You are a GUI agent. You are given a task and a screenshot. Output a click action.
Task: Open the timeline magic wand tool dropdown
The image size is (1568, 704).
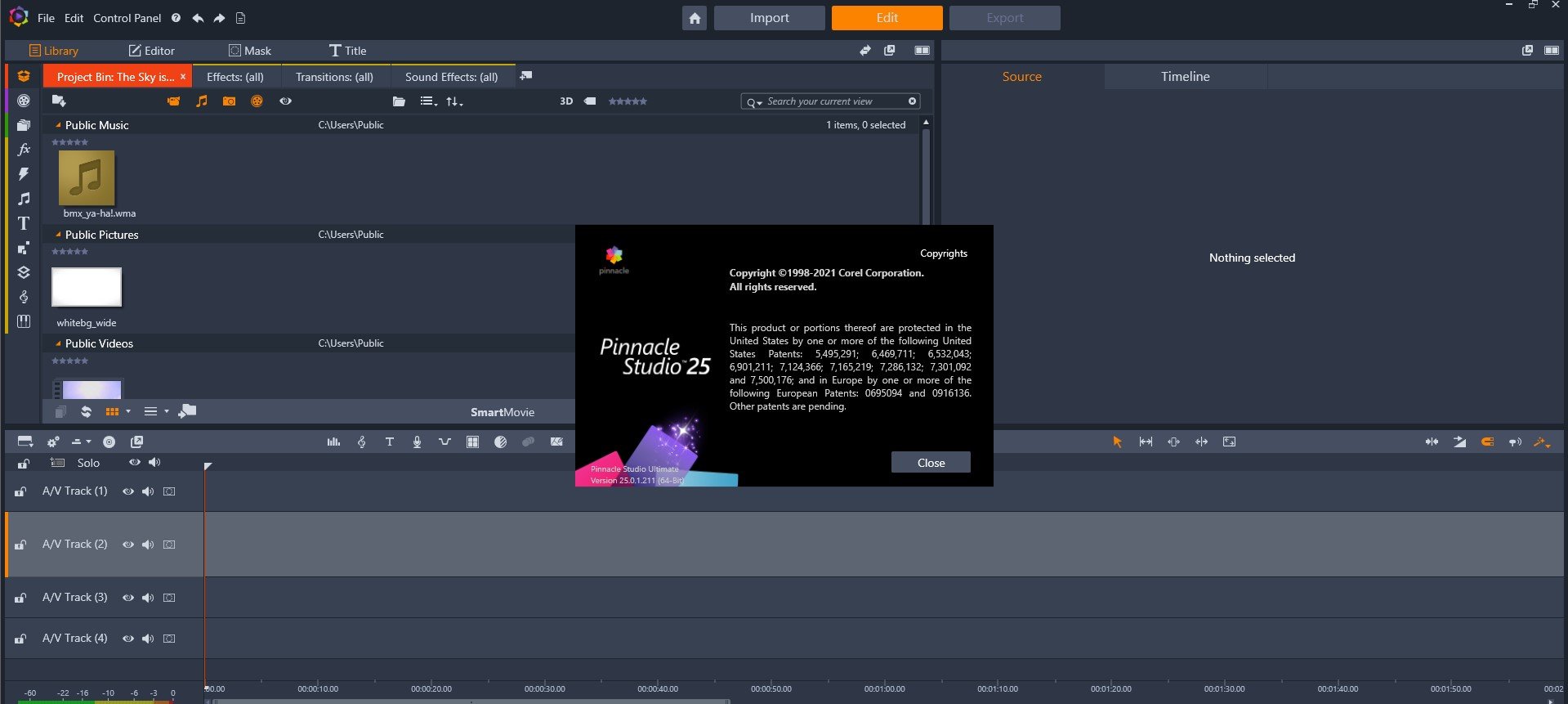pos(1542,442)
